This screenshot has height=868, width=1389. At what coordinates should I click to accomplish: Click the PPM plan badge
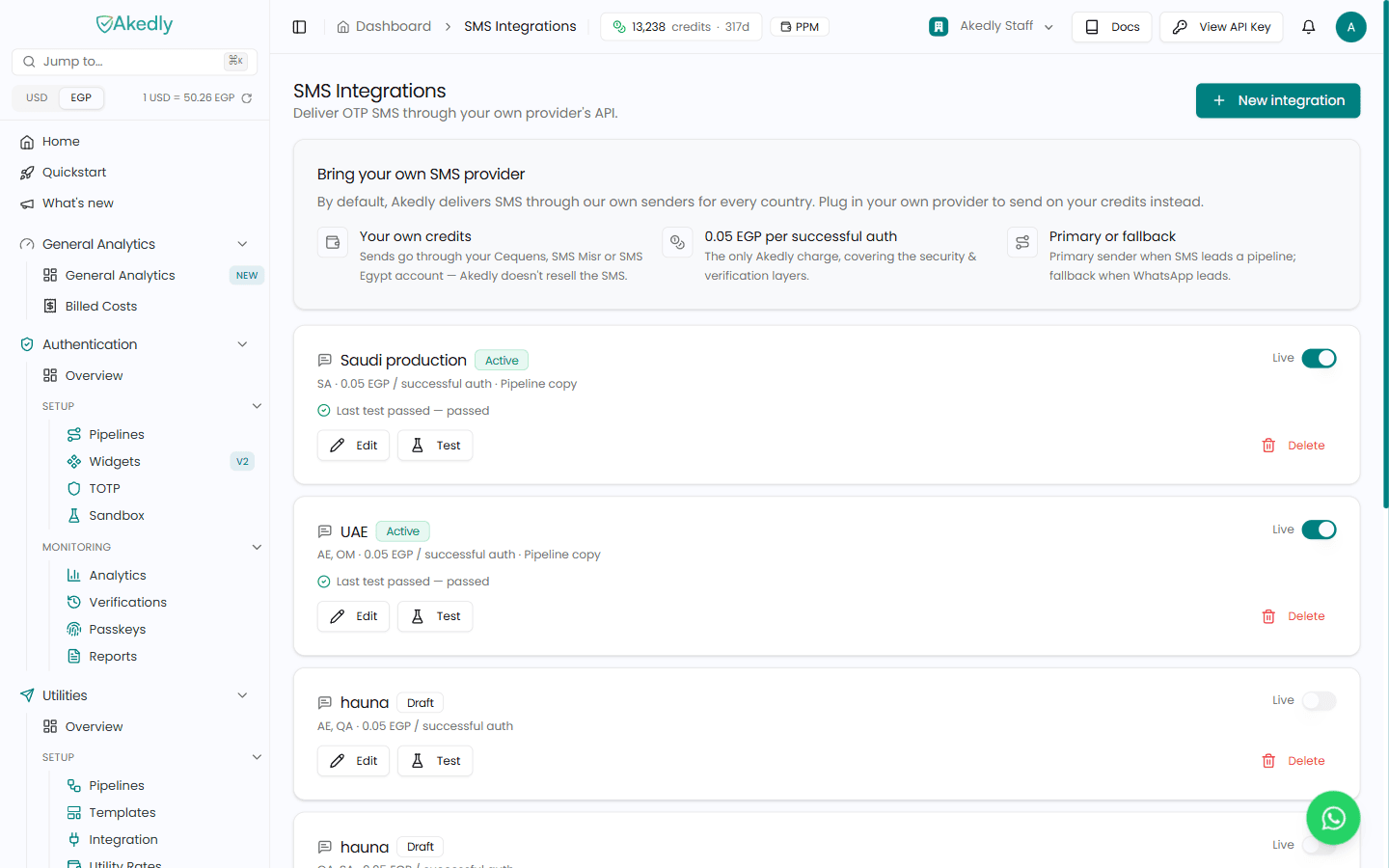(800, 27)
